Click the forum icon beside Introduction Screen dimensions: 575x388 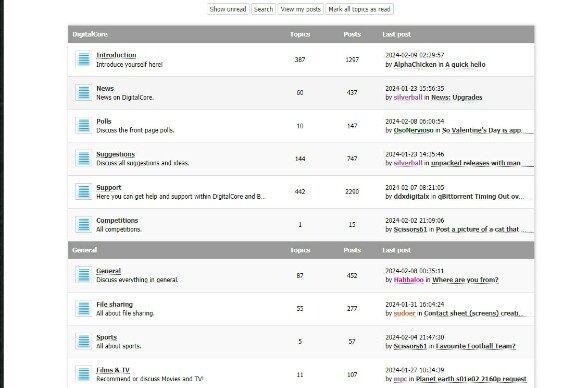click(84, 59)
